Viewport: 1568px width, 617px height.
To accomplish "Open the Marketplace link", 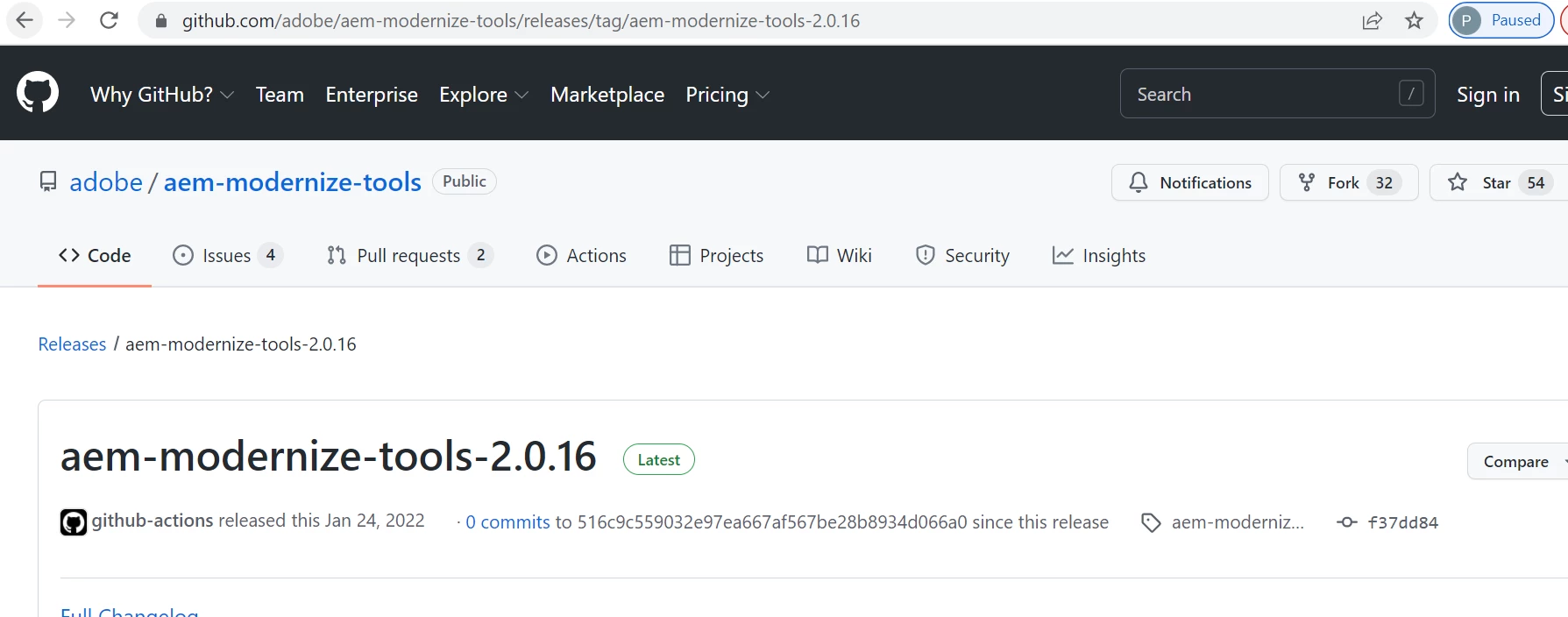I will [x=607, y=95].
